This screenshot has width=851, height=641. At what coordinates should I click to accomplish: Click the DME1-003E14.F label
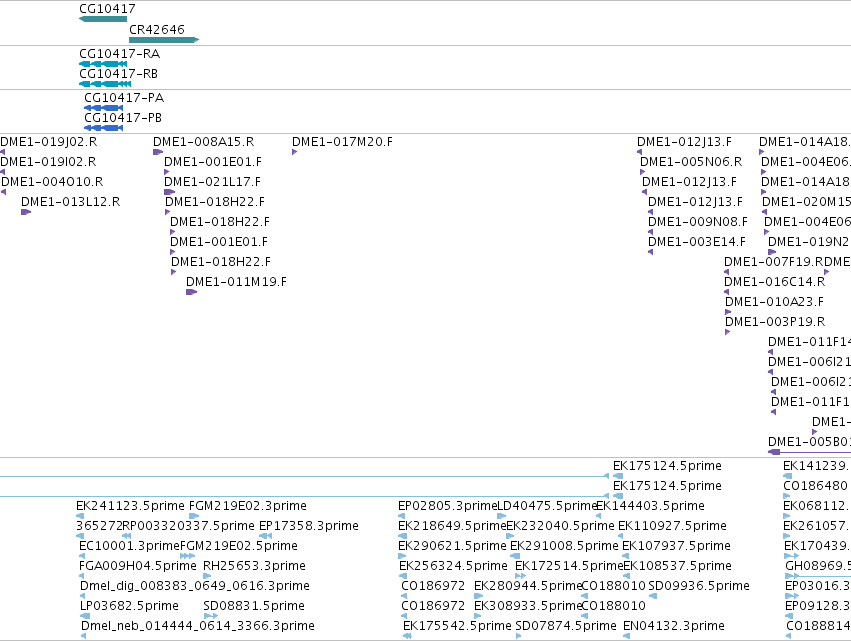pos(697,243)
